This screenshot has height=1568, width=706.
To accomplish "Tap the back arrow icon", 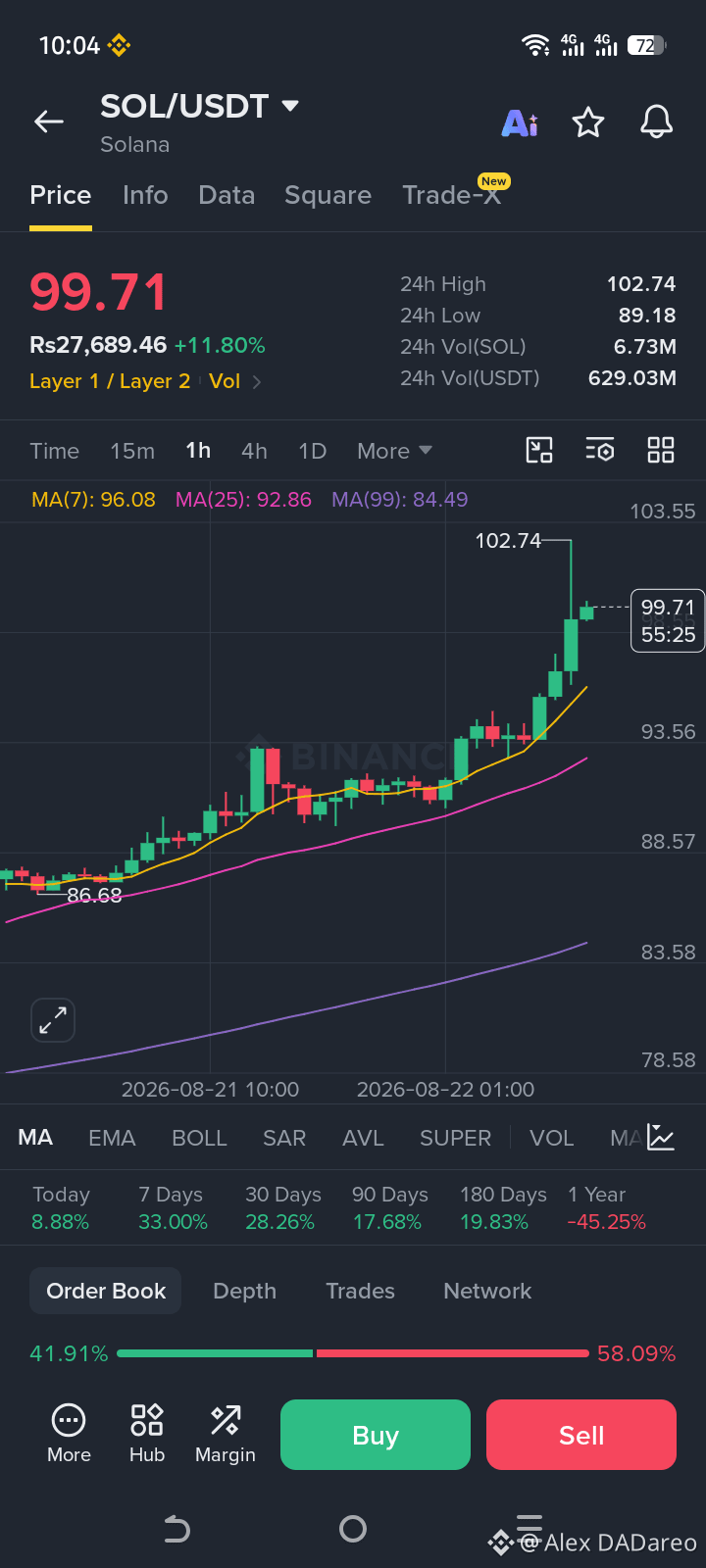I will 48,122.
